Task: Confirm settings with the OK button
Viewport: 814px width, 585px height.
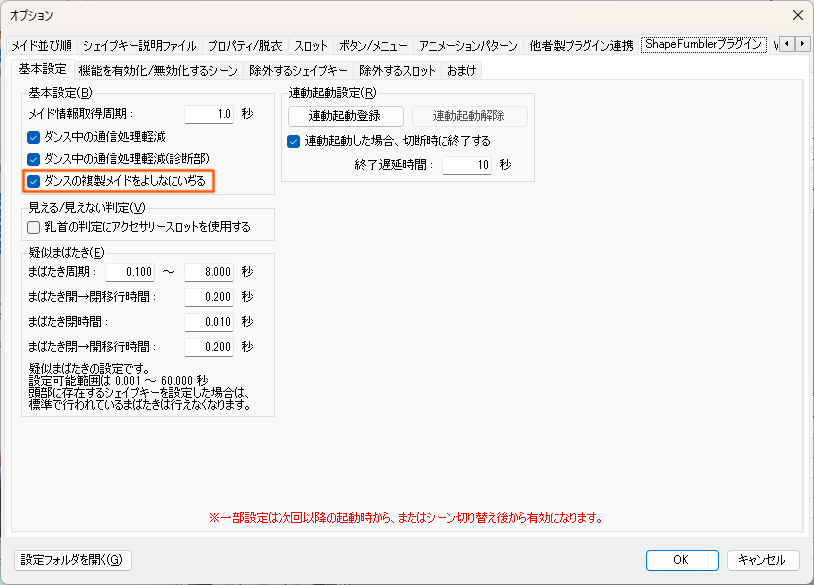Action: pos(681,560)
